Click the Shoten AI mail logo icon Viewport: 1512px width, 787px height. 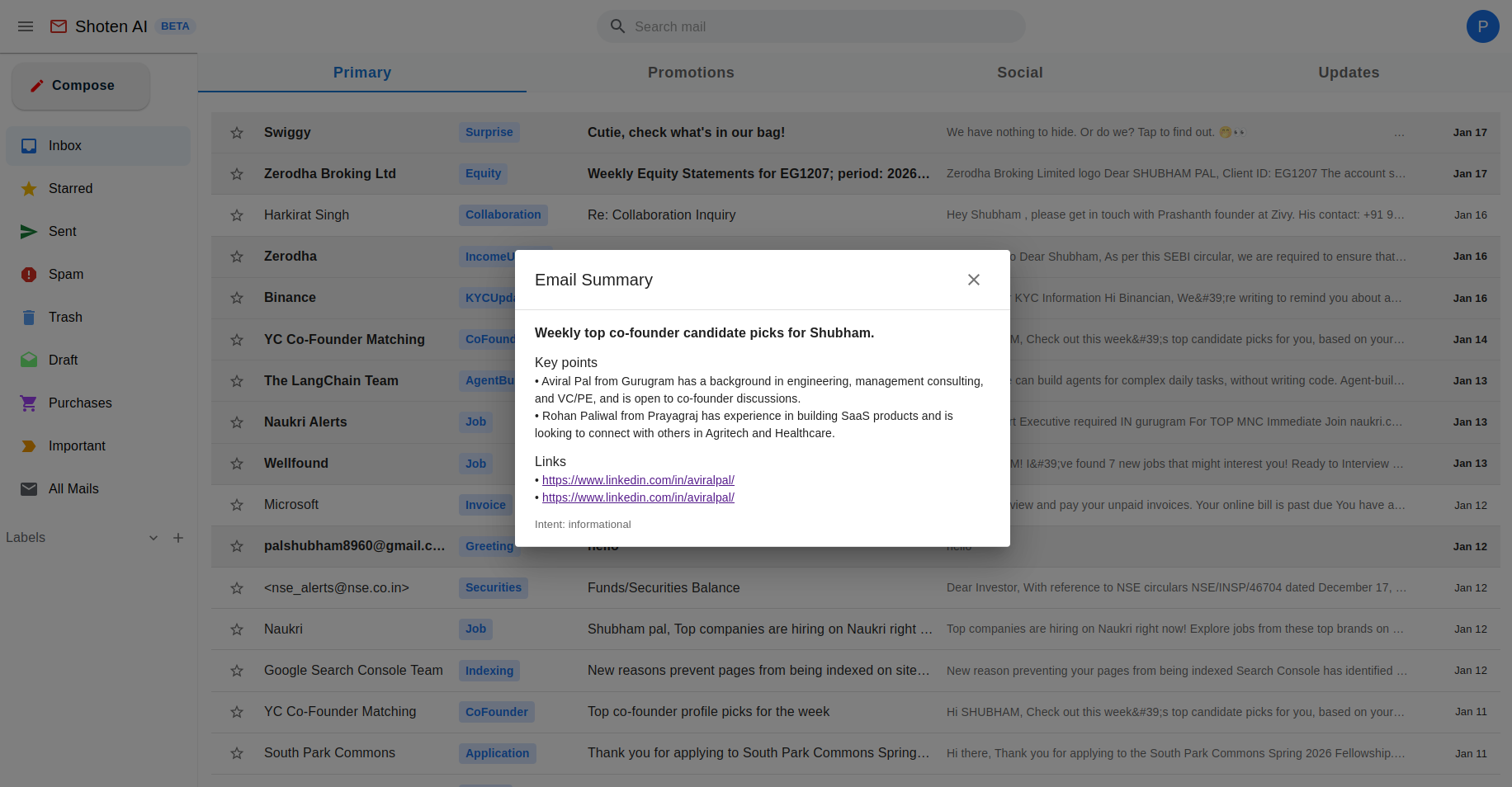tap(58, 26)
